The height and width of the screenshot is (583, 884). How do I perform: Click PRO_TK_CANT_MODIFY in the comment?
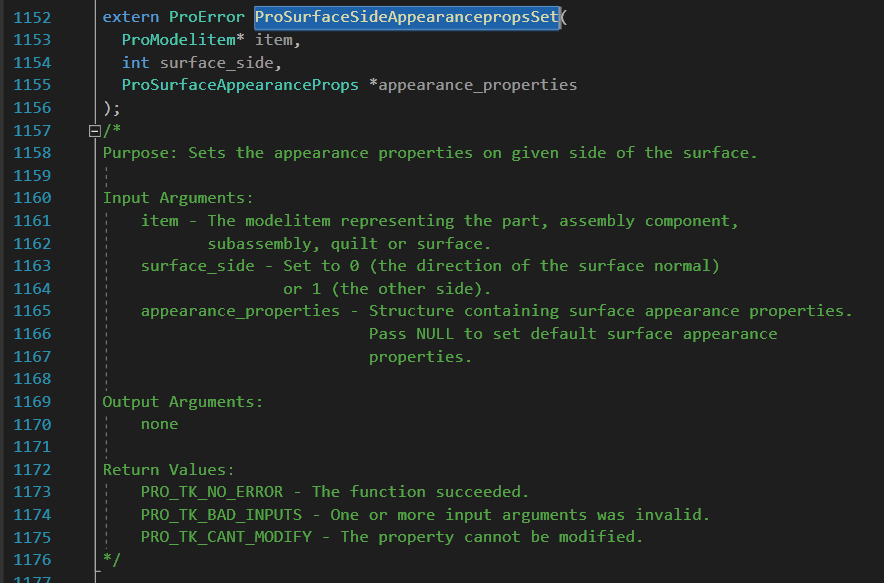point(225,537)
